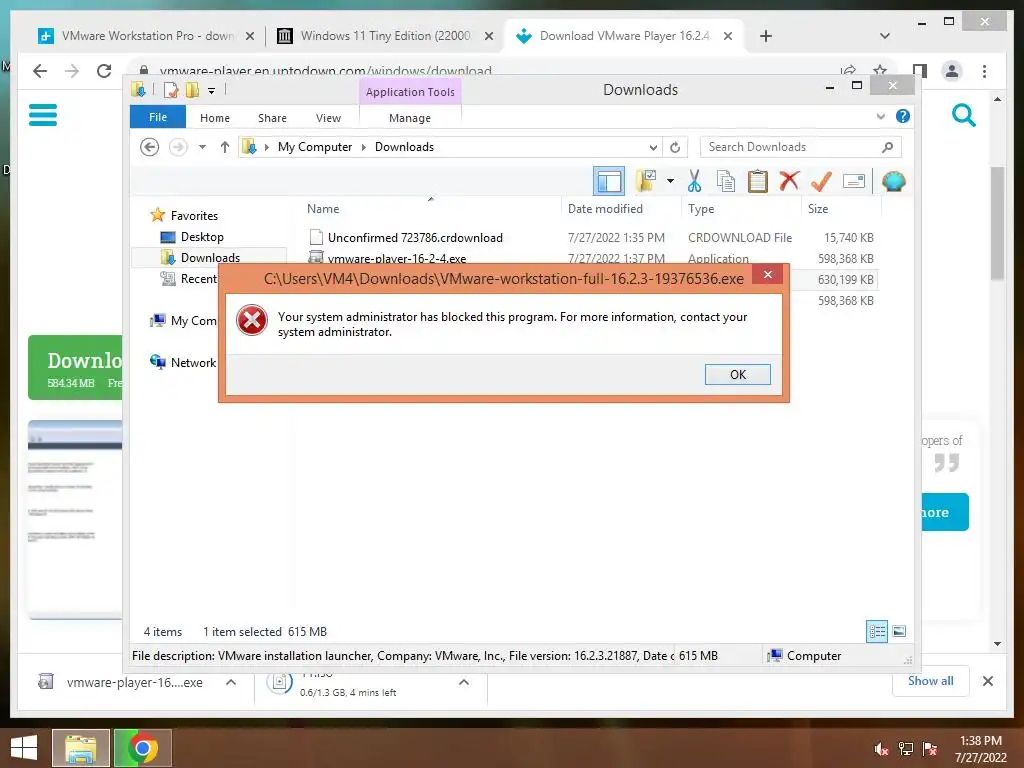
Task: Open a new Chrome tab
Action: coord(766,36)
